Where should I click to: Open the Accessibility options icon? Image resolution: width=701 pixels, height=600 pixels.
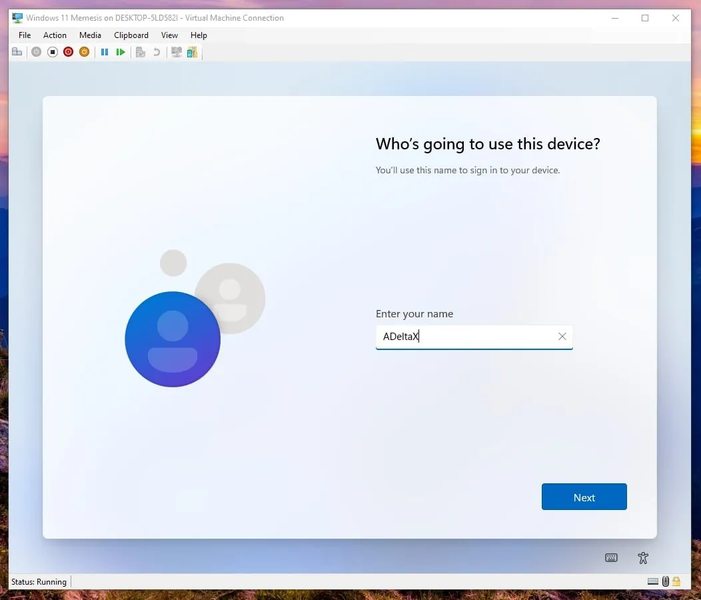[x=643, y=558]
